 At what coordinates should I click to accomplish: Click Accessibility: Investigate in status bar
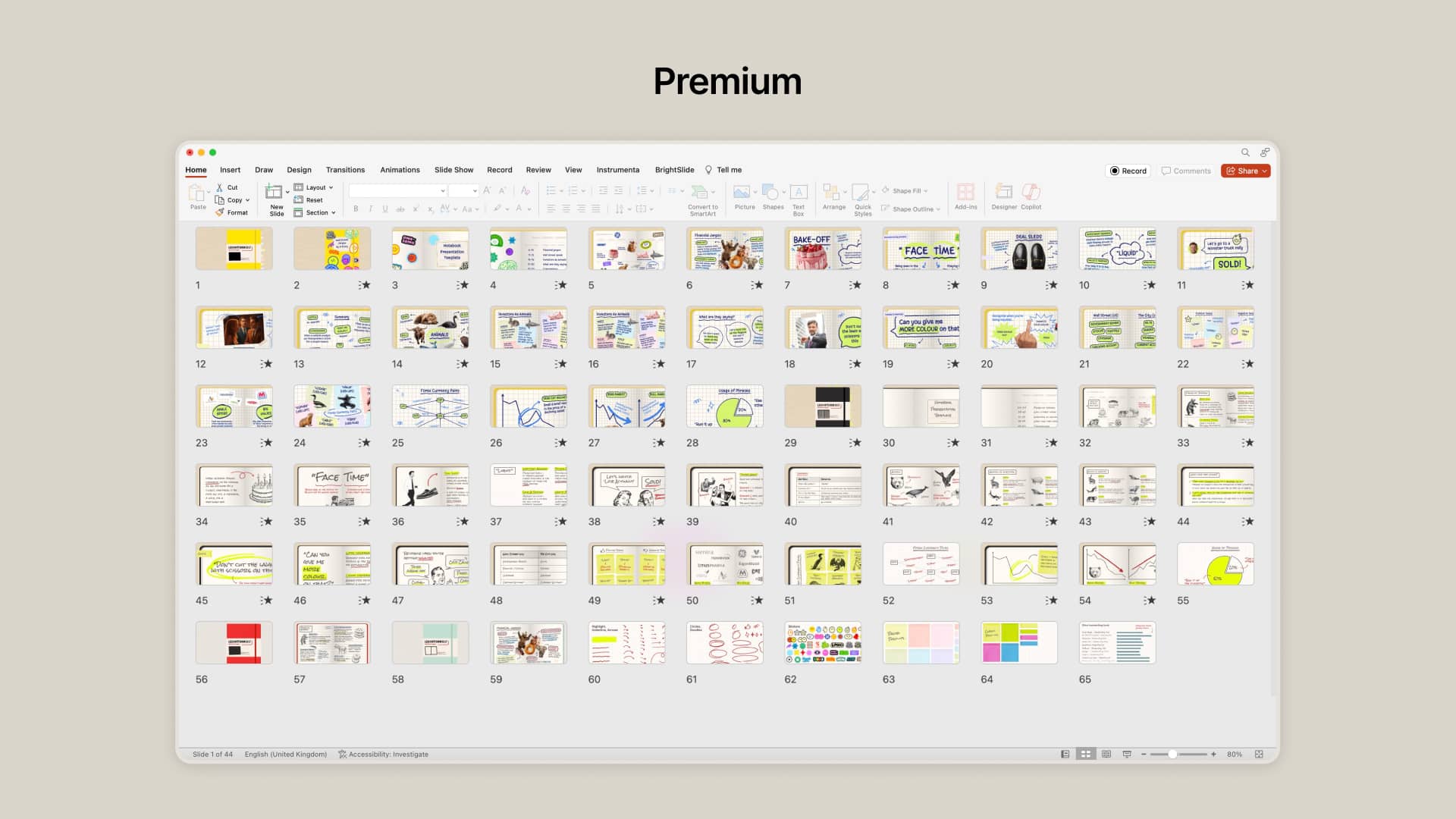point(384,755)
